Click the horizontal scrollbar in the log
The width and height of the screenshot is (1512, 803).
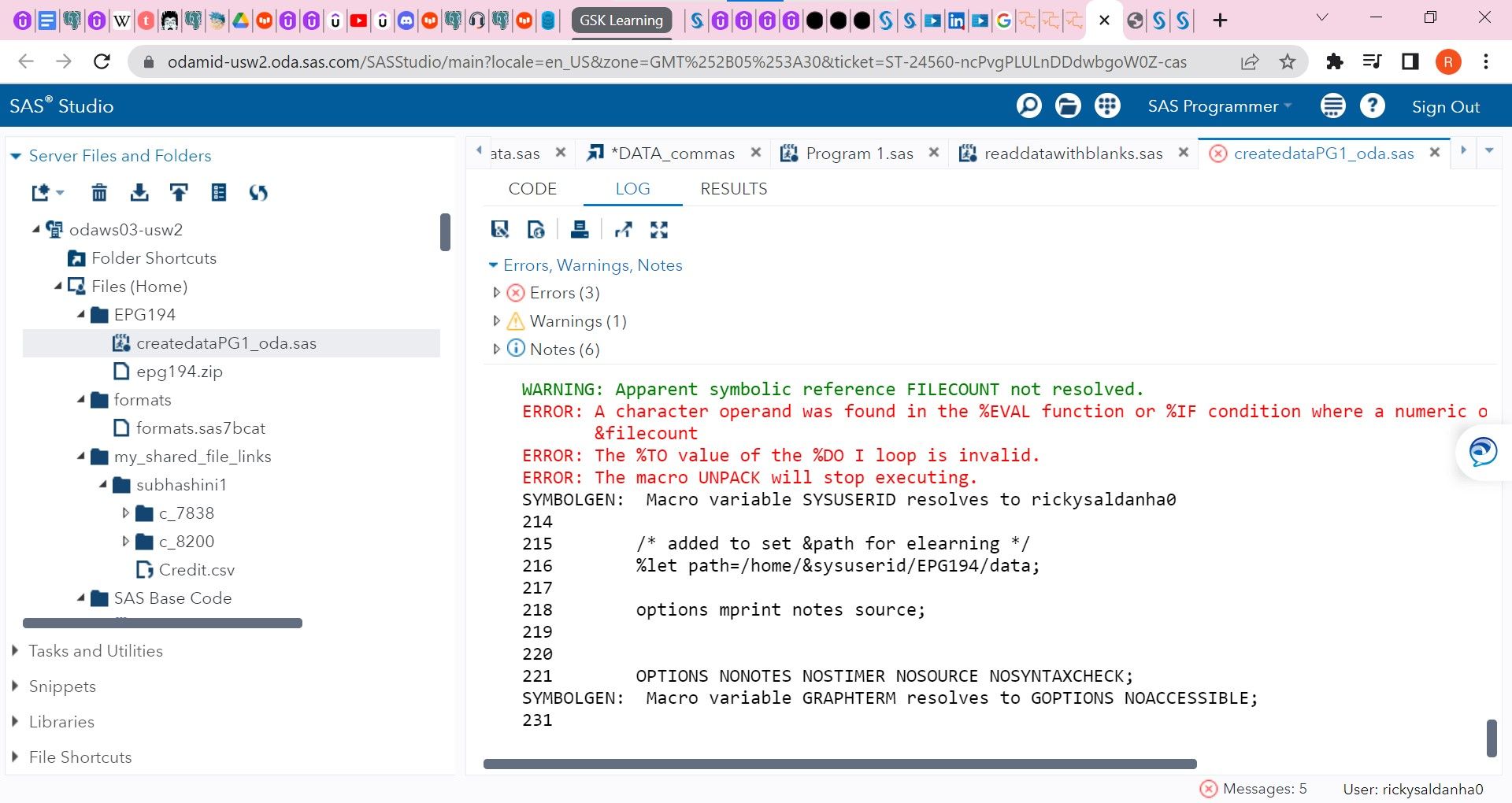pyautogui.click(x=839, y=764)
